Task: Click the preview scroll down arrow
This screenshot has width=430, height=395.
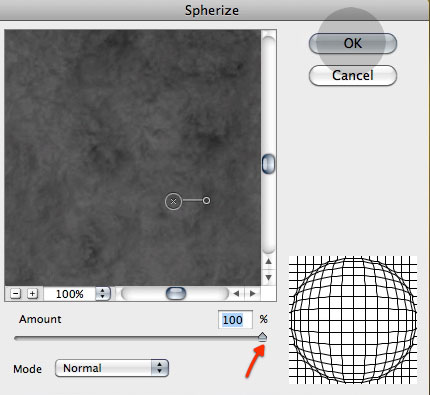Action: coord(268,277)
